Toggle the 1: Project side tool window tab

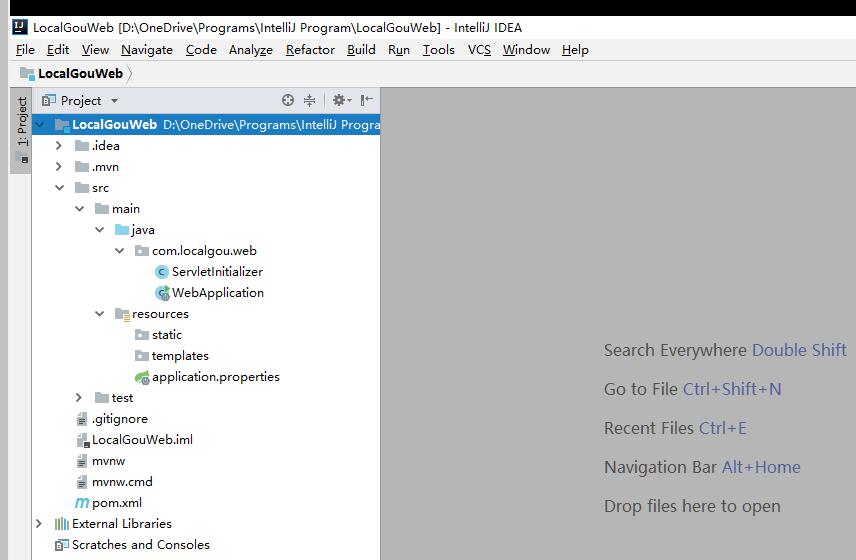pyautogui.click(x=22, y=129)
